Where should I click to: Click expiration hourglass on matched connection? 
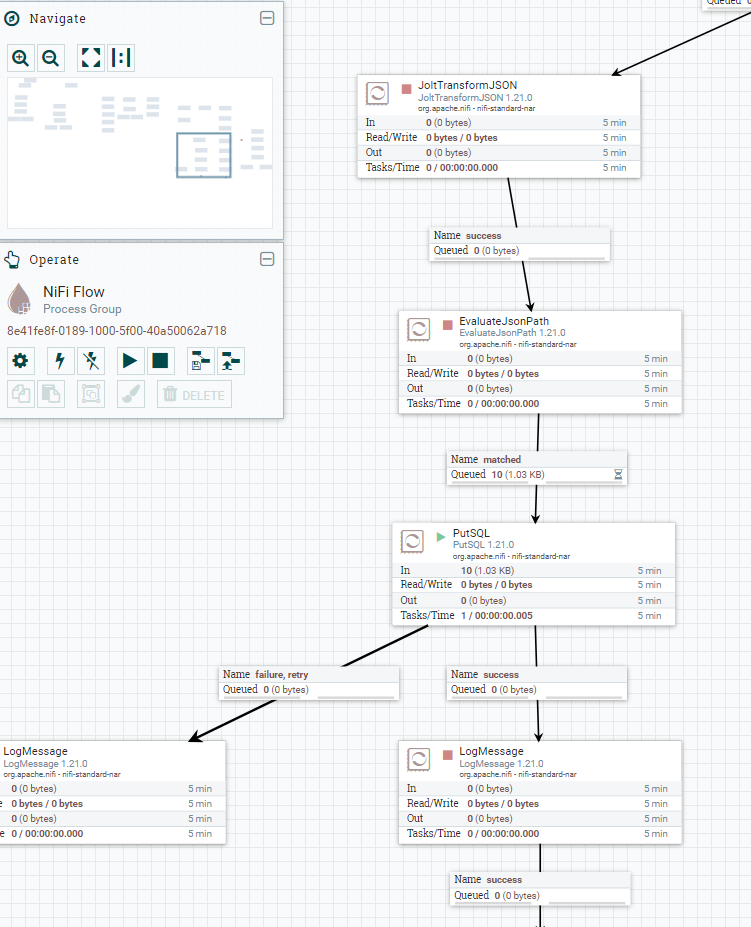tap(618, 474)
